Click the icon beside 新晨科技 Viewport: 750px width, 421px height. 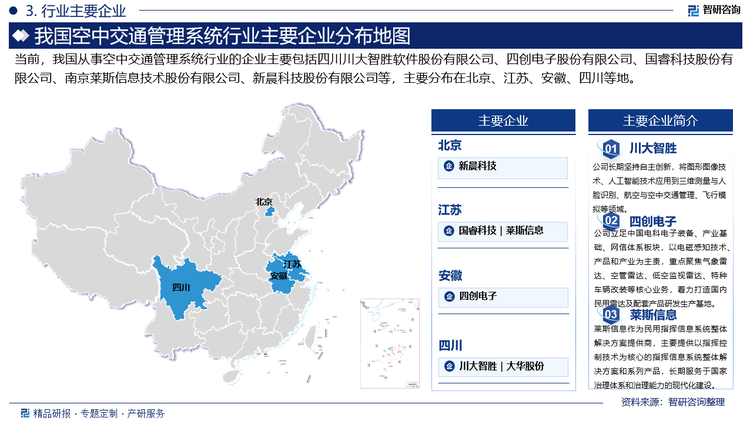(449, 166)
